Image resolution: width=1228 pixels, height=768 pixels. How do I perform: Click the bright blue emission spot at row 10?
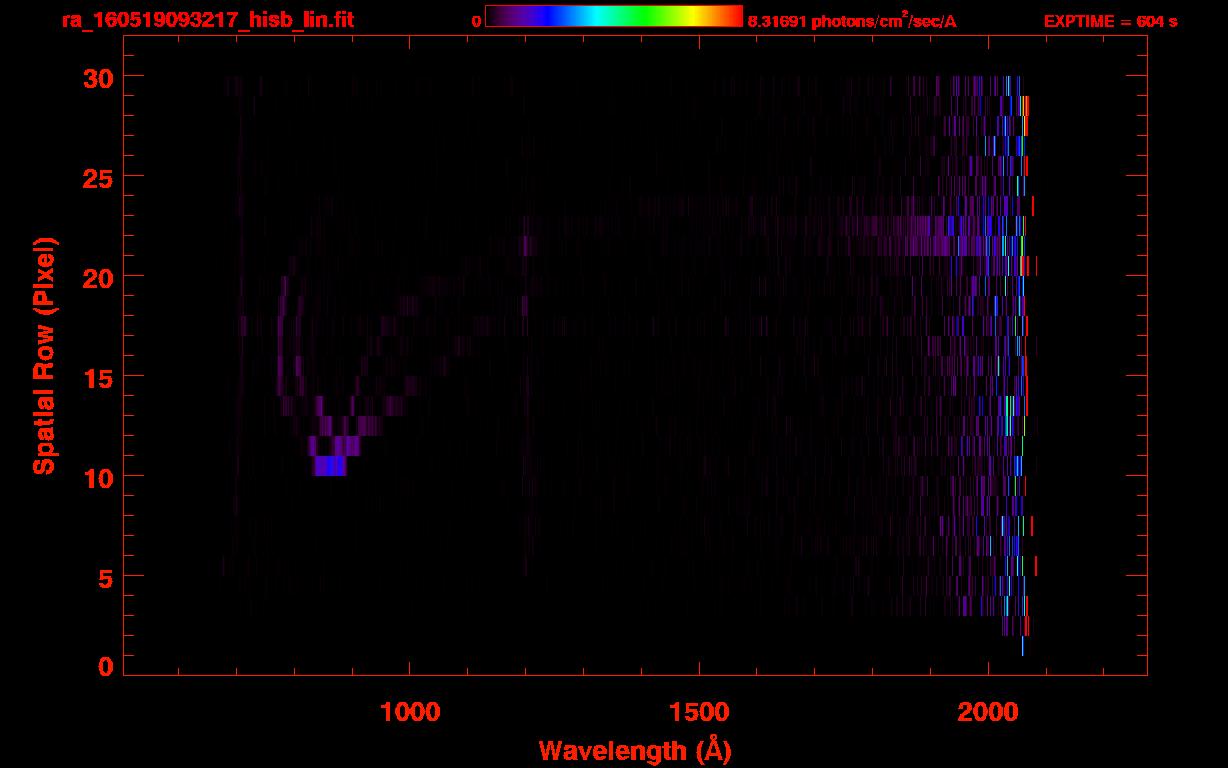[330, 466]
